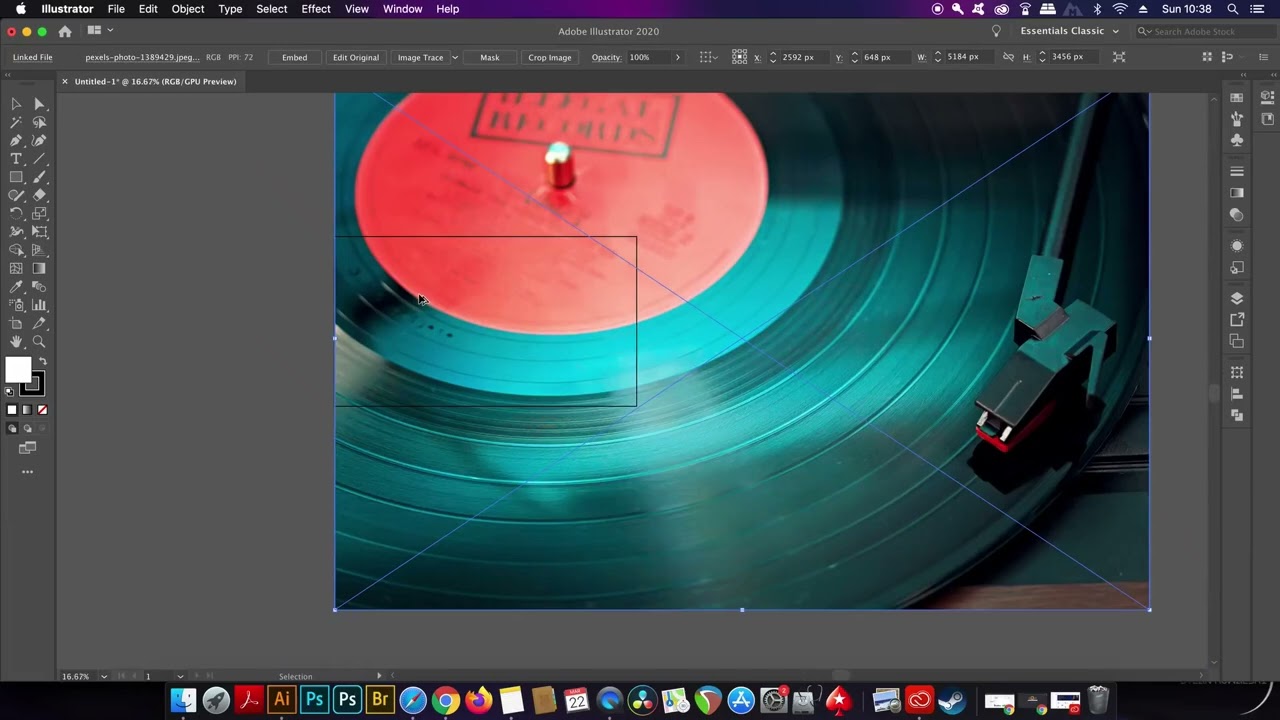This screenshot has width=1280, height=720.
Task: Select the Paintbrush tool
Action: (x=39, y=177)
